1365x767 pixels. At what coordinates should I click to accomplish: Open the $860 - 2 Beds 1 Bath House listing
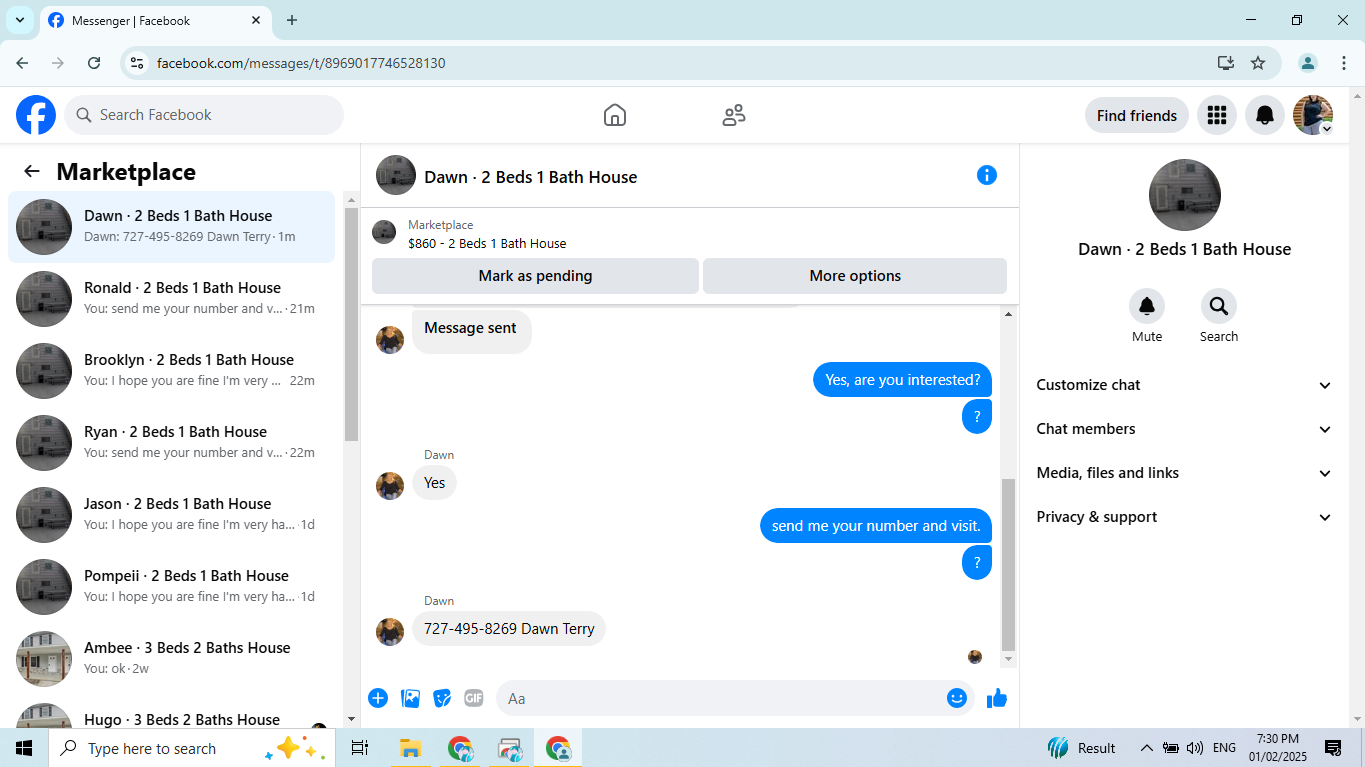coord(487,243)
